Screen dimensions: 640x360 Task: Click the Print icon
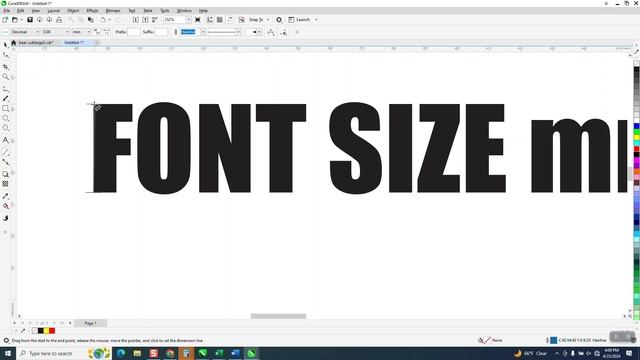(59, 20)
